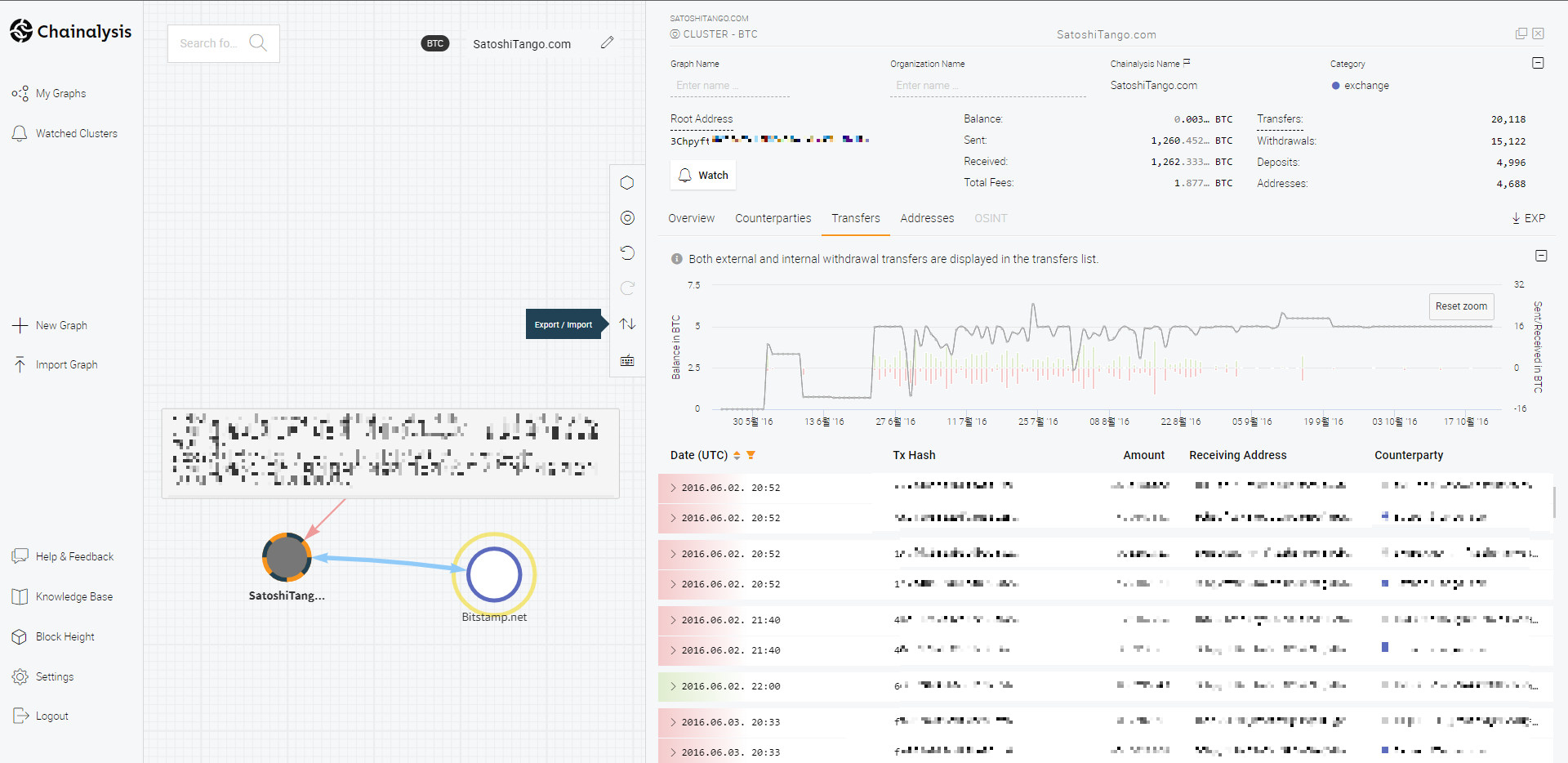Click the BTC currency badge
The width and height of the screenshot is (1568, 763).
coord(435,43)
